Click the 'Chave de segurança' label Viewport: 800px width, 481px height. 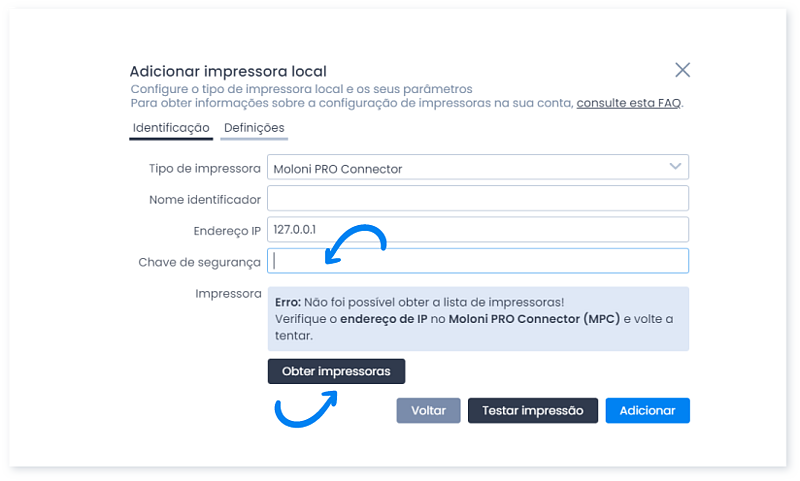click(x=199, y=262)
